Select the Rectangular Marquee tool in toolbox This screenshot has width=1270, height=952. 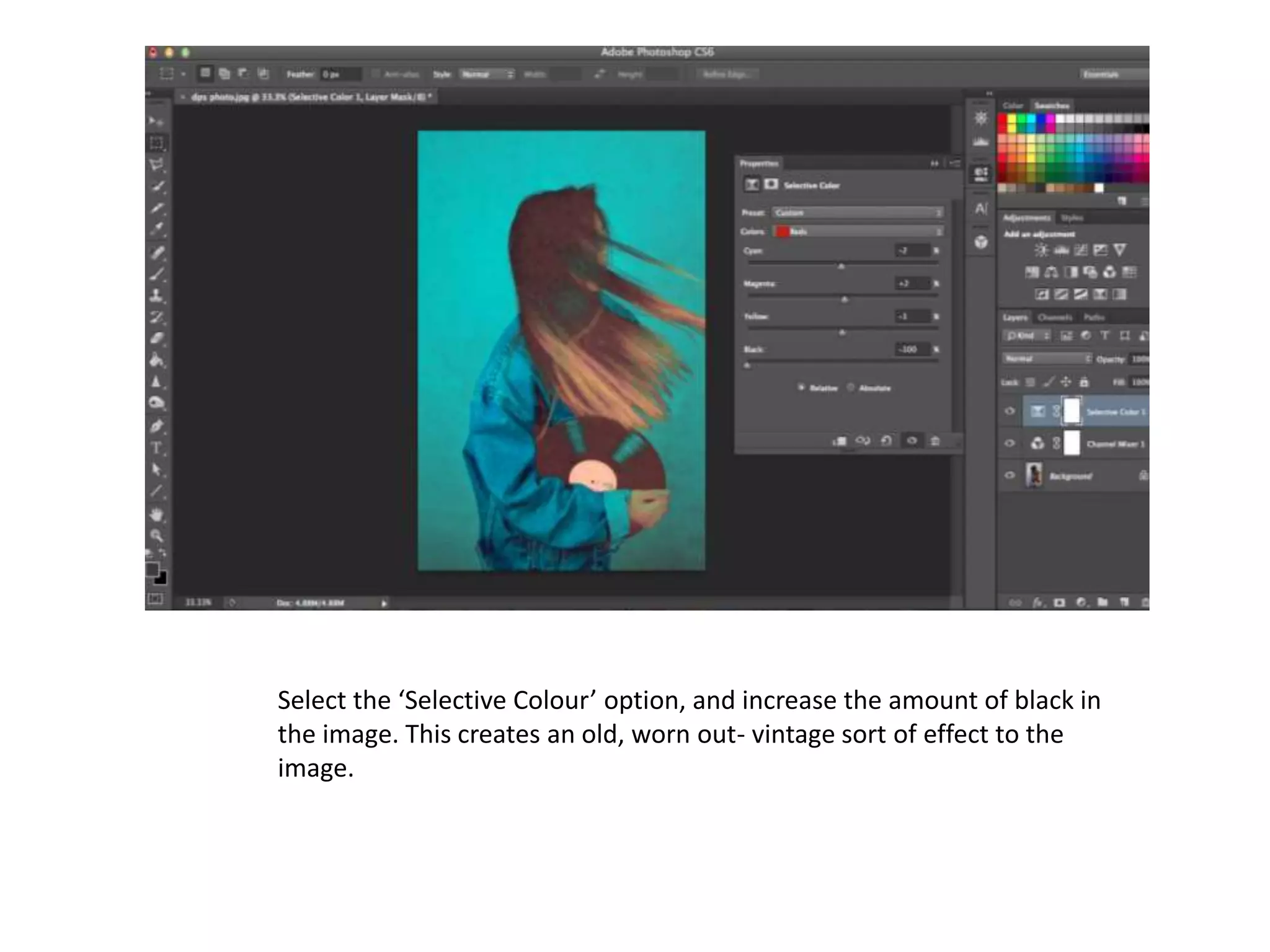click(156, 143)
